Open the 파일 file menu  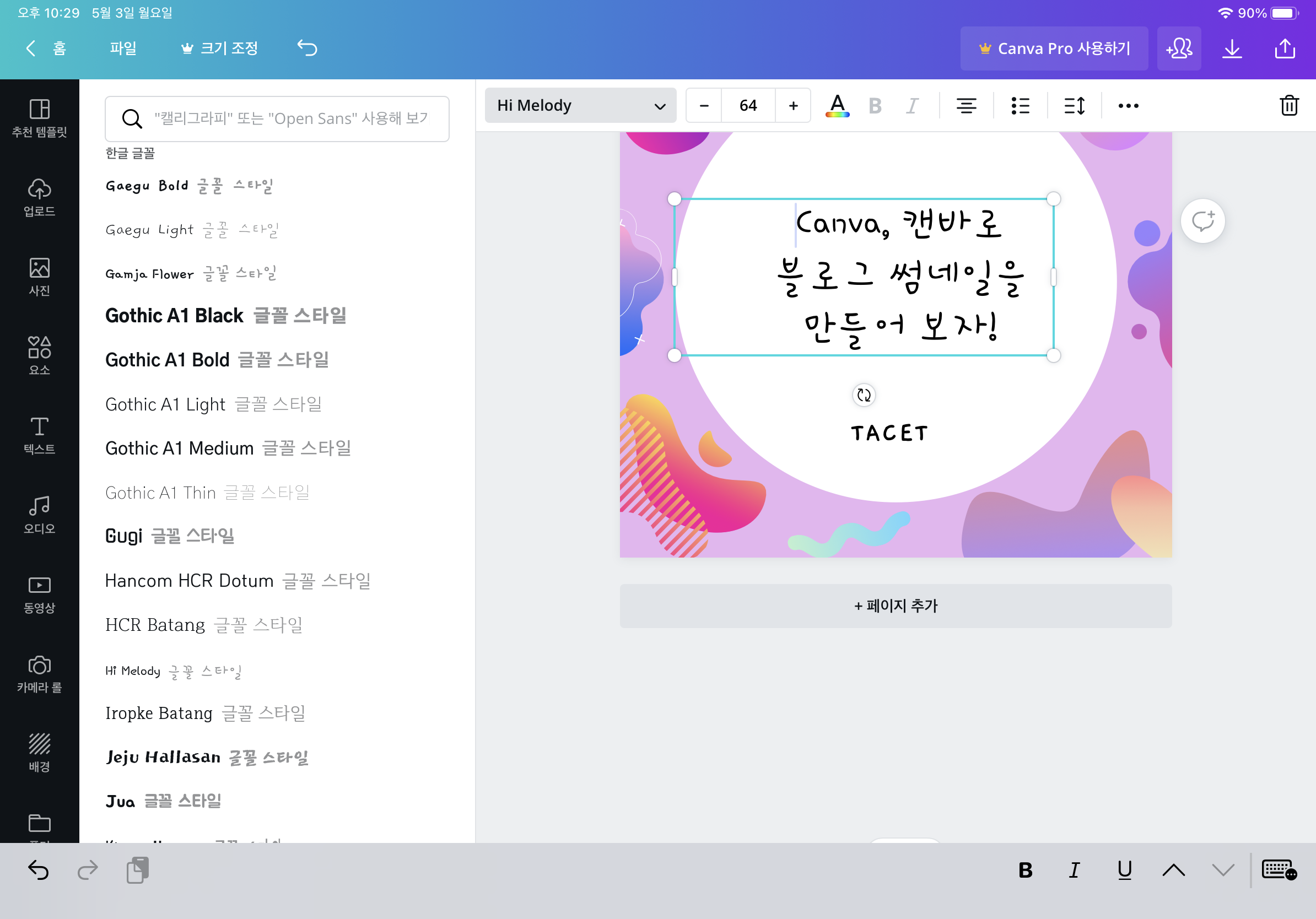tap(123, 48)
